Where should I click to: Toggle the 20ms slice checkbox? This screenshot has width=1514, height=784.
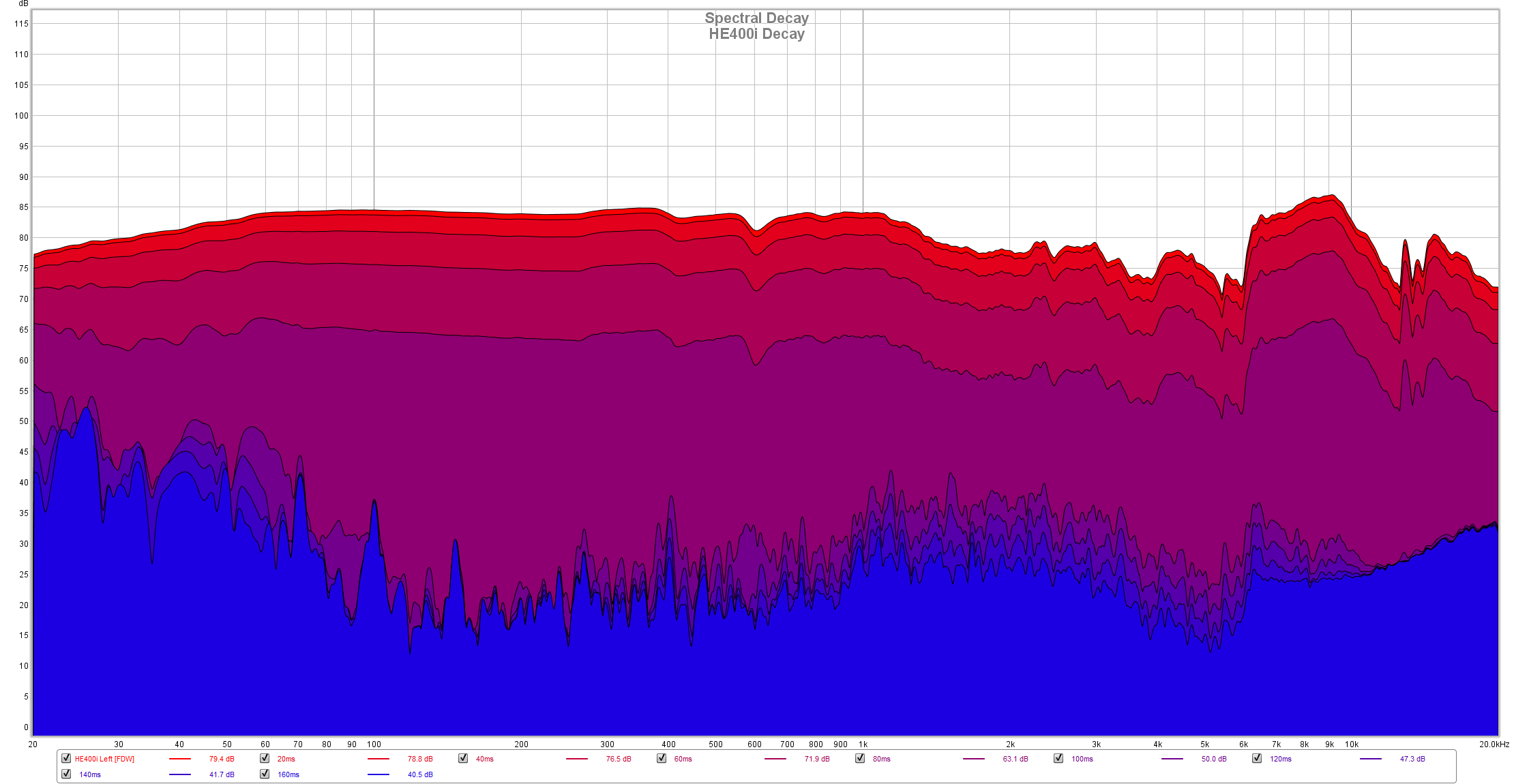(265, 758)
